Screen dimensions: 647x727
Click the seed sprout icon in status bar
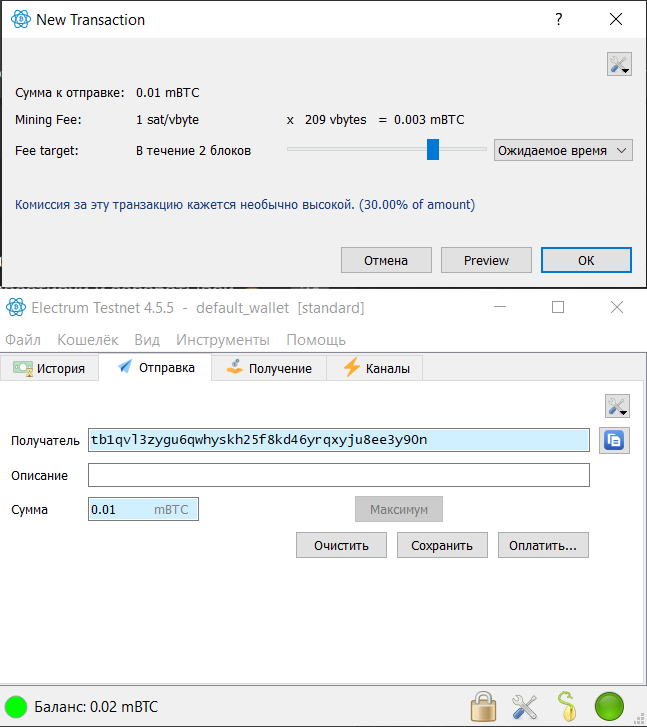coord(566,706)
